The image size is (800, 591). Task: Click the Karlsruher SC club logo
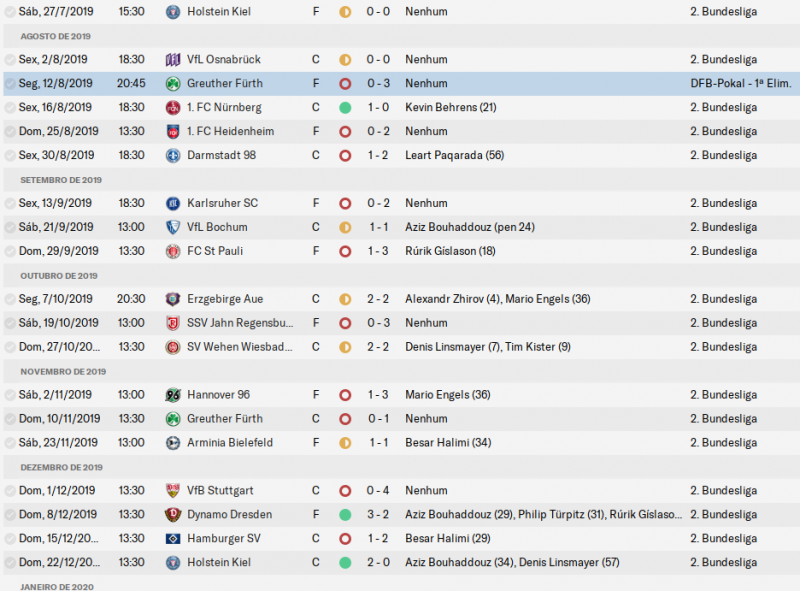tap(172, 203)
